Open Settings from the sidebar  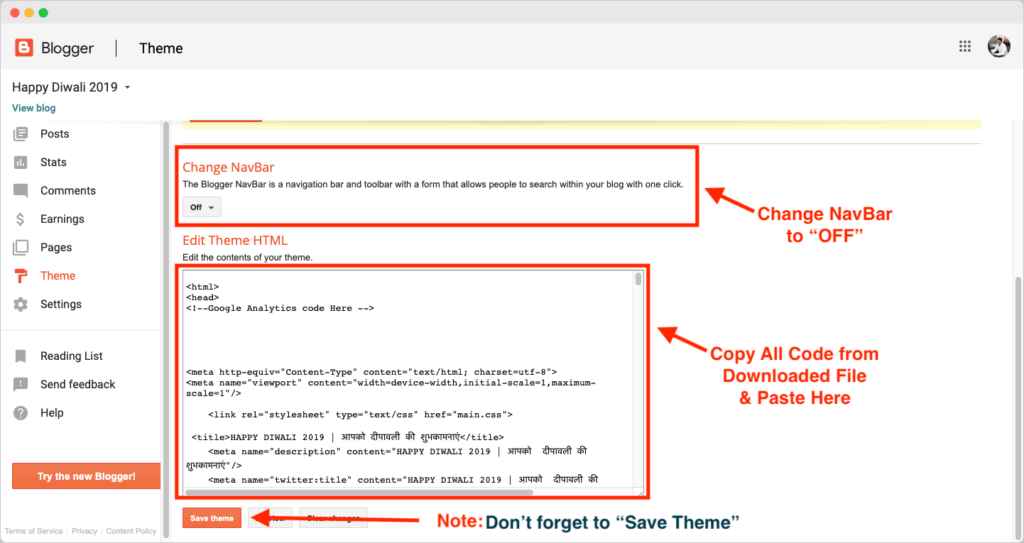(x=61, y=304)
